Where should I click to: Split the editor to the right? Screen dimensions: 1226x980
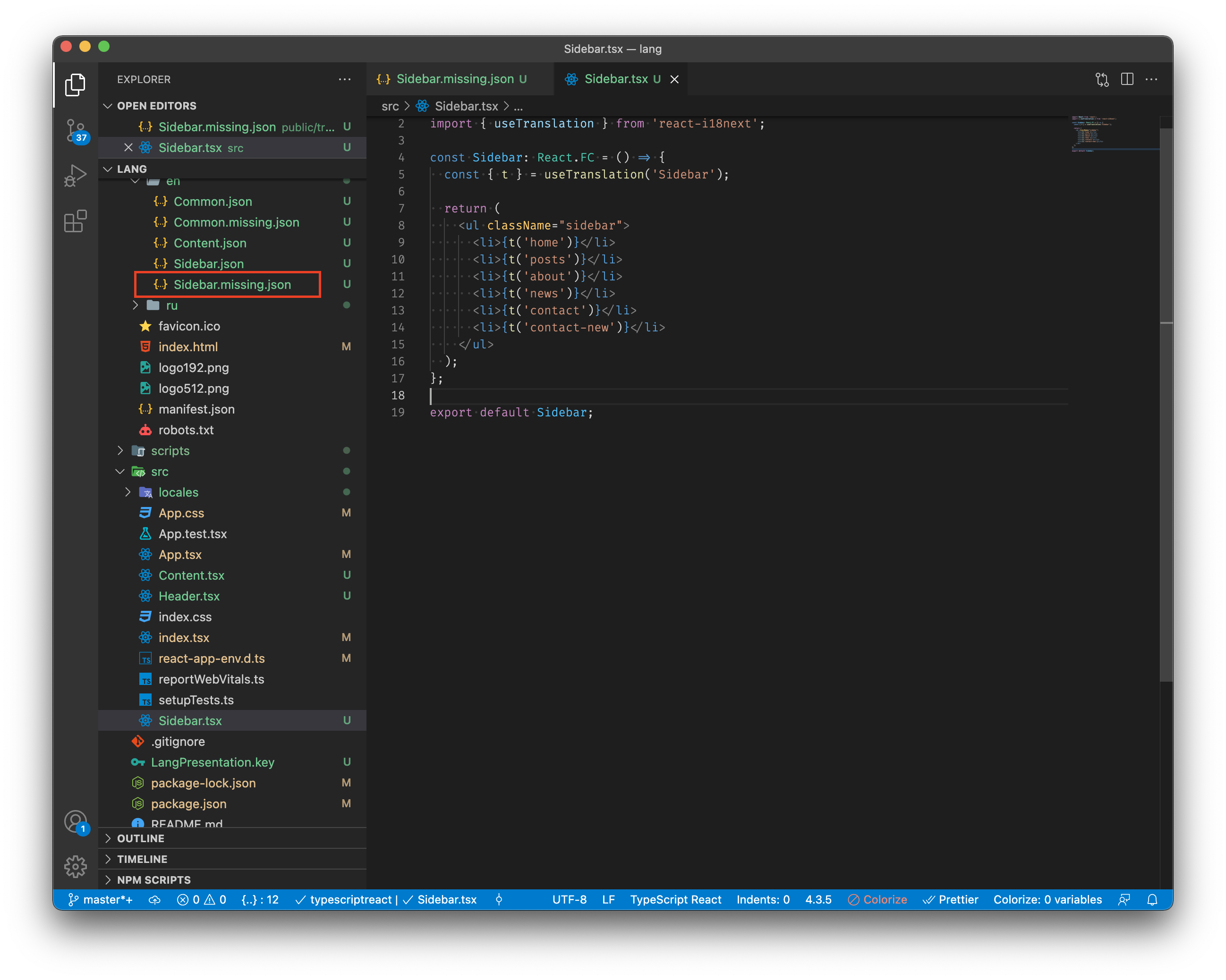(x=1126, y=79)
